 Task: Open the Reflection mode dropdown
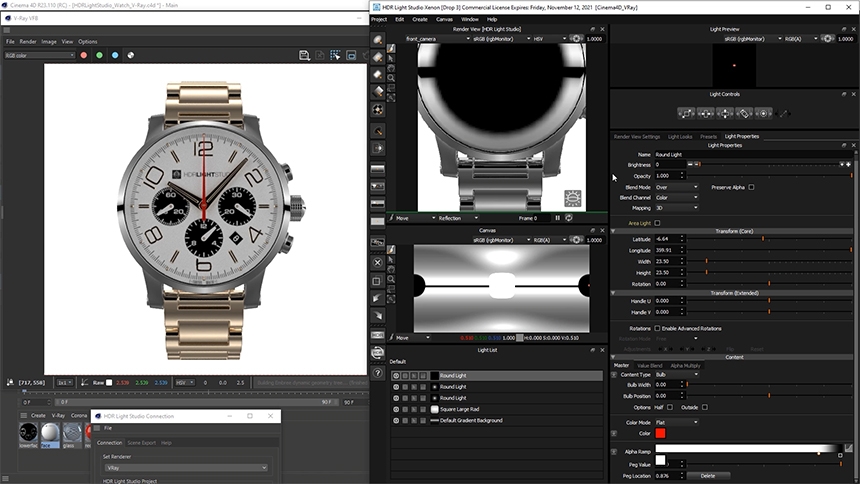tap(459, 218)
